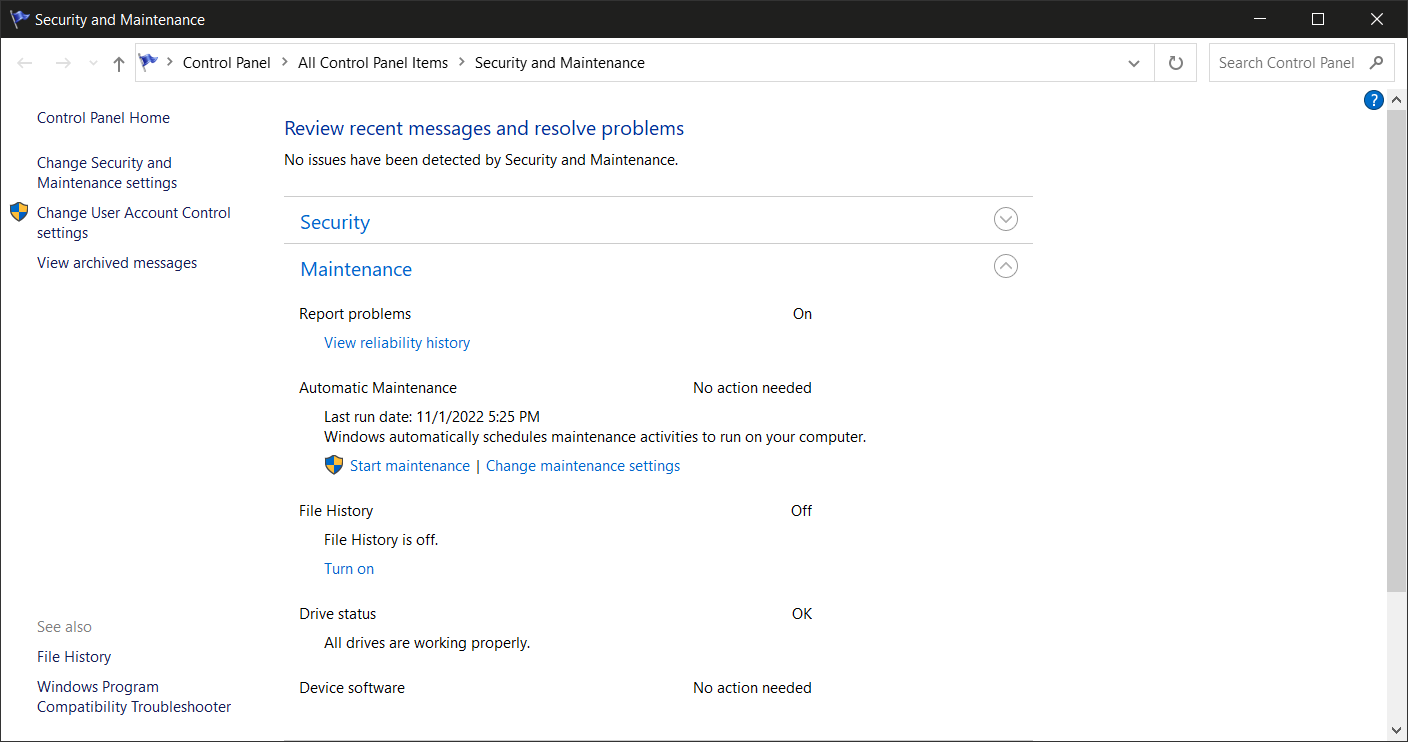Click shield icon beside Start maintenance

[334, 465]
